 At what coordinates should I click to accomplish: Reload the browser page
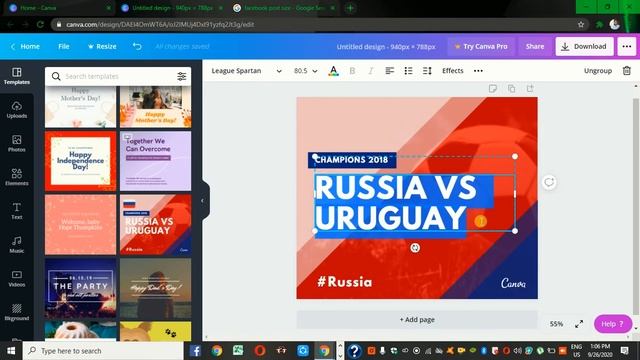point(40,24)
